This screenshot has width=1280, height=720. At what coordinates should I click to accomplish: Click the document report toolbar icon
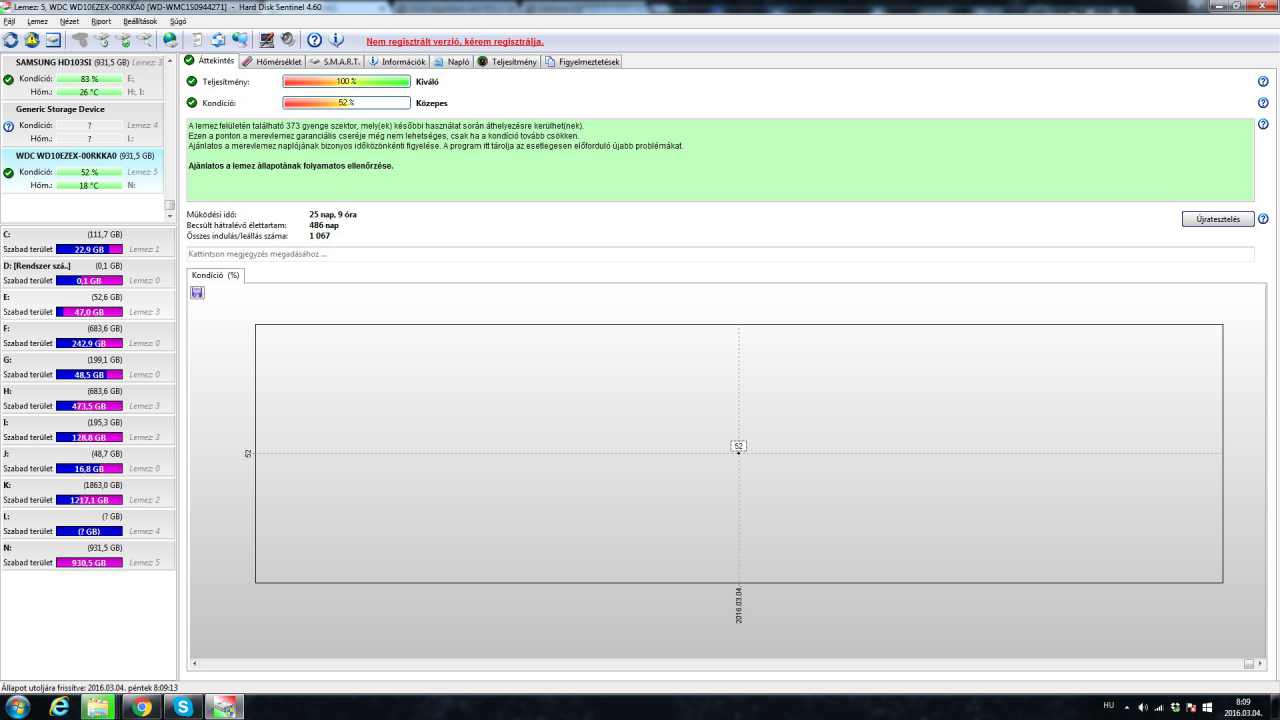point(197,40)
